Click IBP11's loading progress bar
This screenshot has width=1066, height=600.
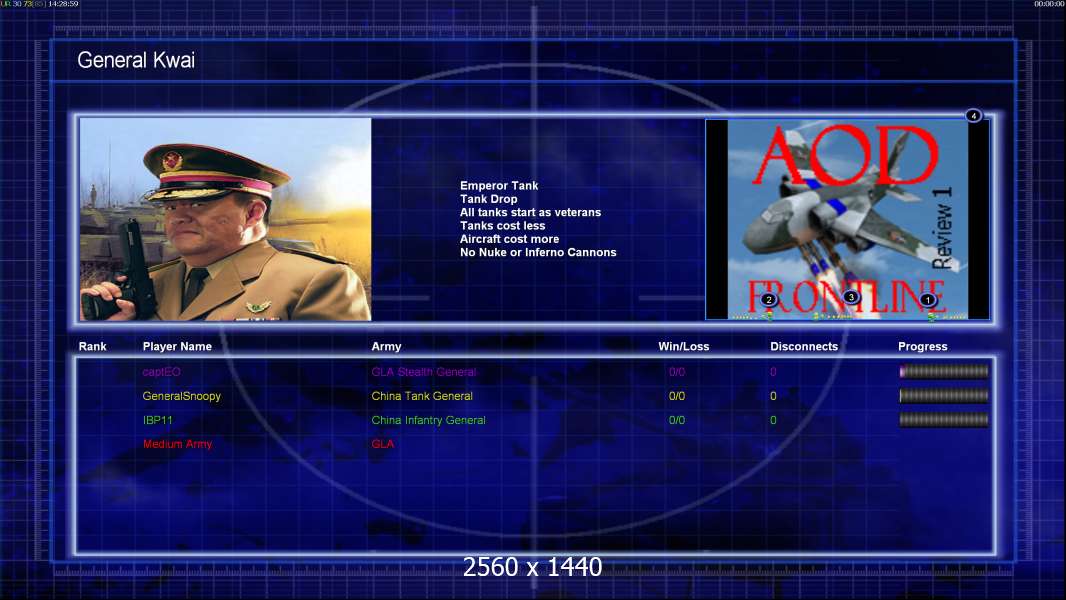pyautogui.click(x=944, y=420)
